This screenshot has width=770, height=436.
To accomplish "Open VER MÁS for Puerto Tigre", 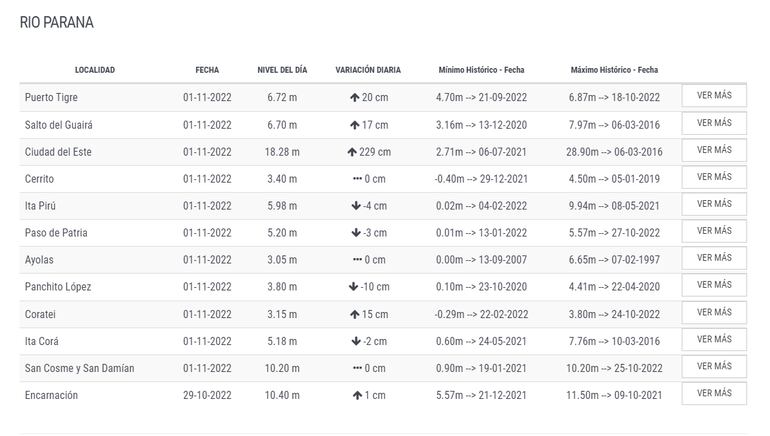I will (x=714, y=96).
